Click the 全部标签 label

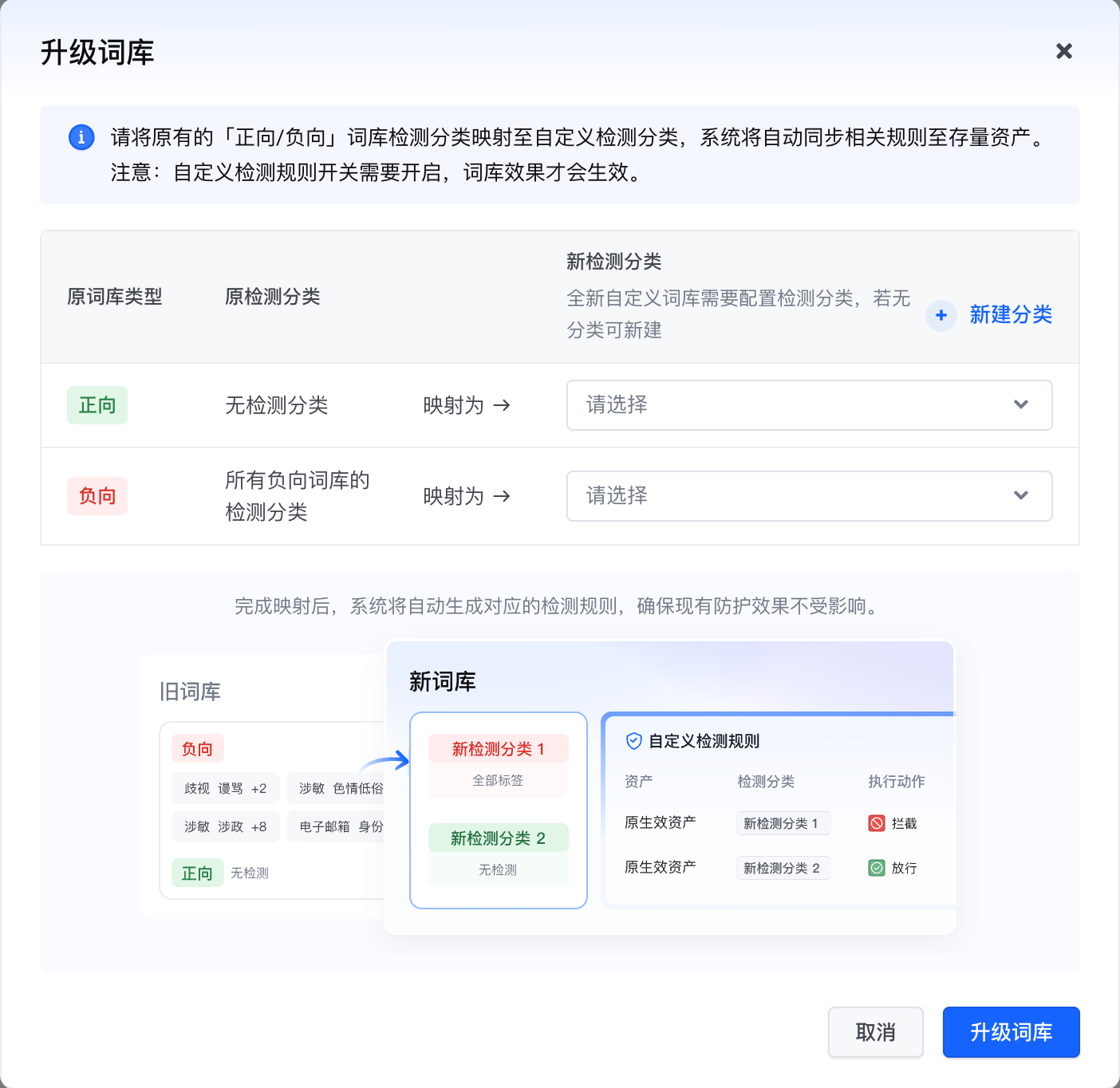tap(499, 780)
